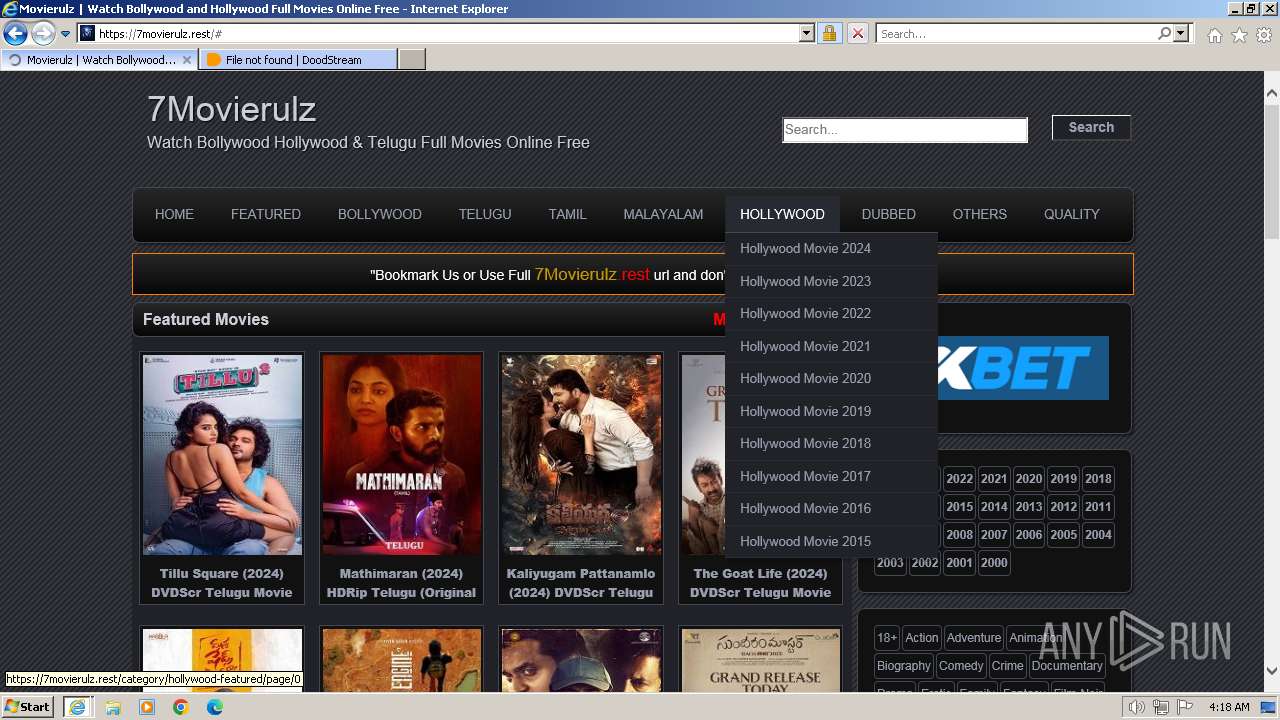Click the Stop loading X button
Viewport: 1280px width, 720px height.
[x=857, y=33]
